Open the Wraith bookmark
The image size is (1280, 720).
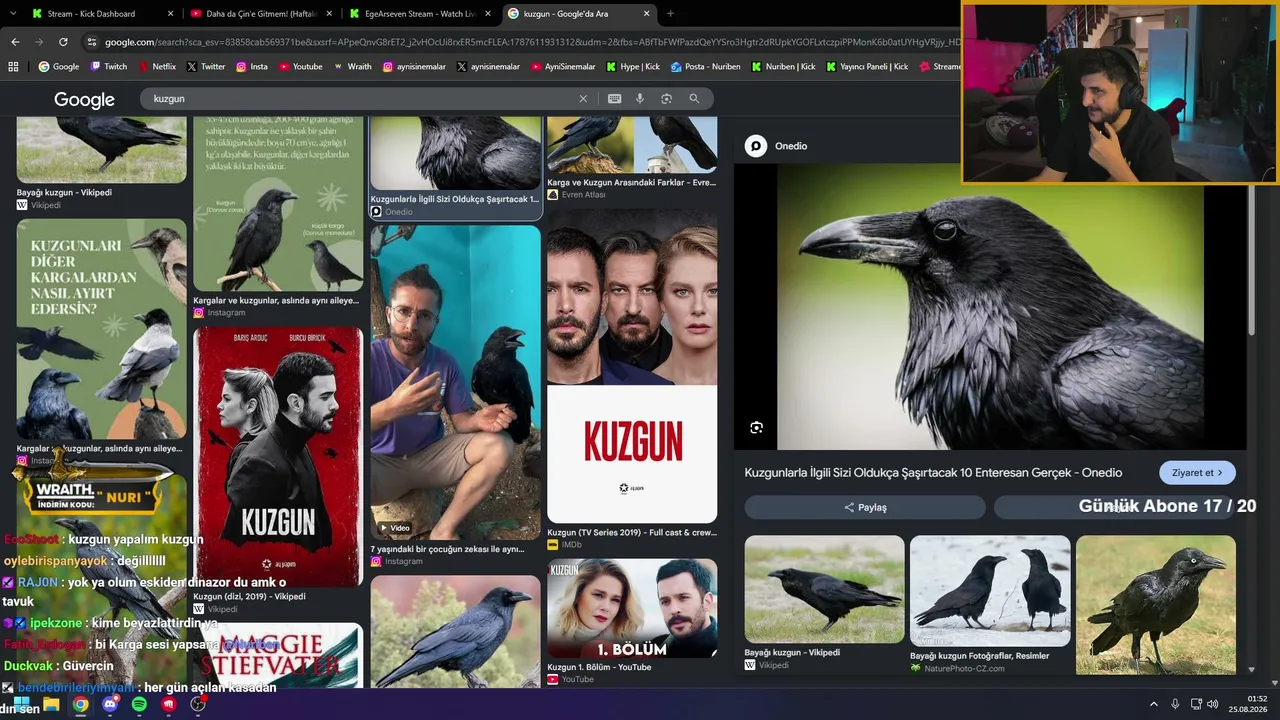pos(352,67)
